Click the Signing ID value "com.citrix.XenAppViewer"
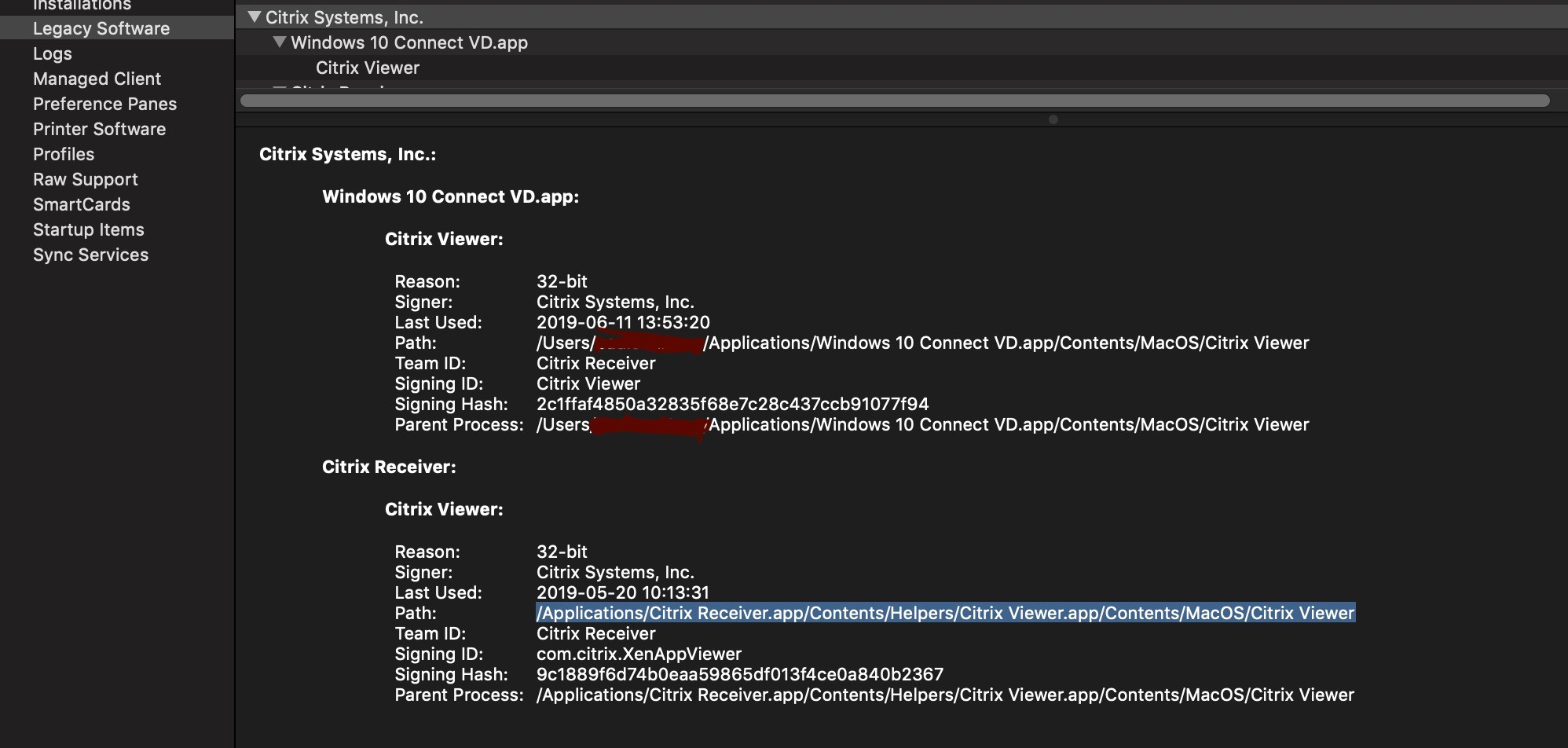1568x748 pixels. pos(639,654)
